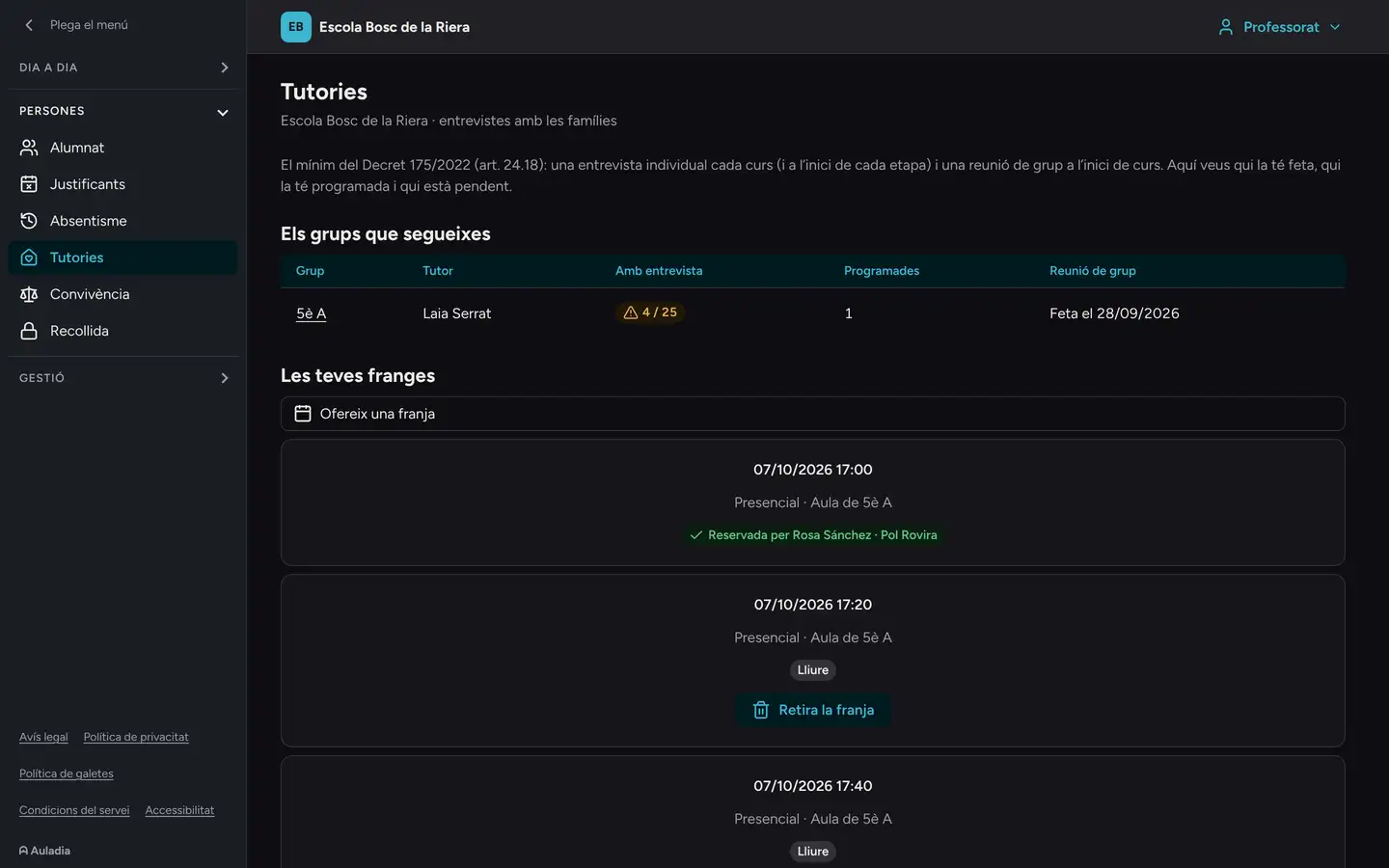Image resolution: width=1389 pixels, height=868 pixels.
Task: Click Laia Serrat tutor cell
Action: point(457,313)
